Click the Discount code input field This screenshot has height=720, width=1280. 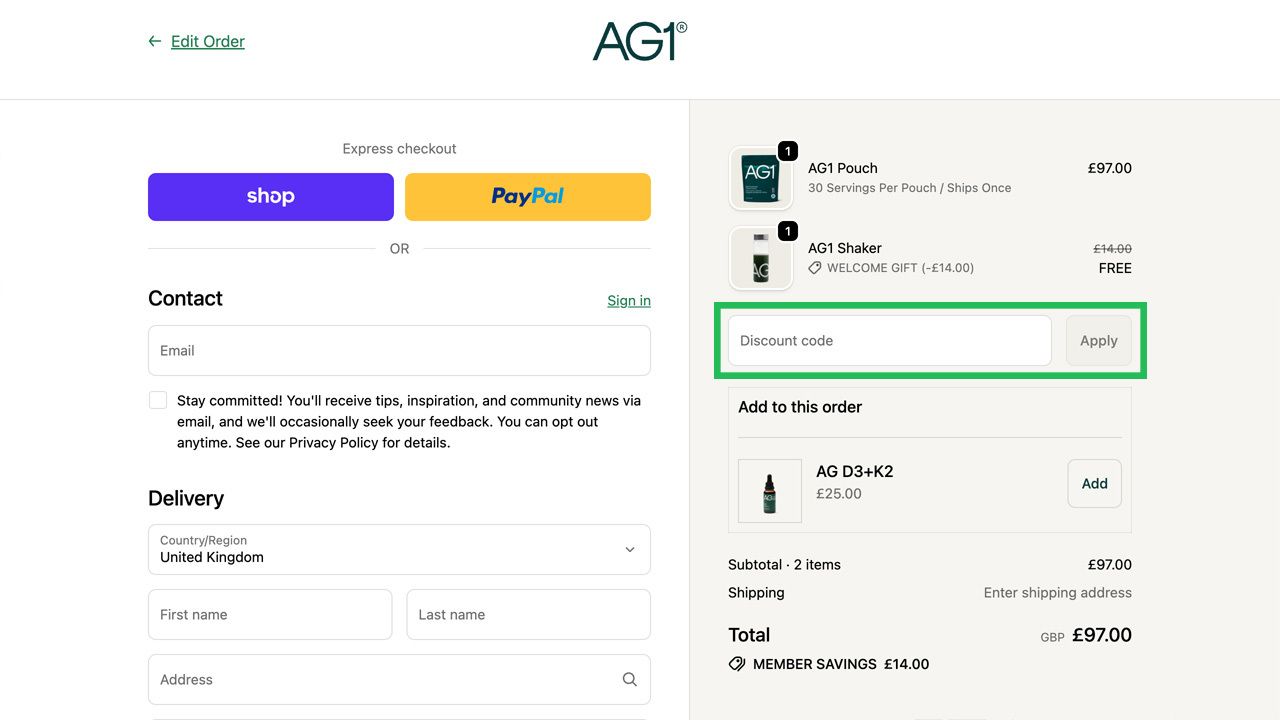[888, 340]
